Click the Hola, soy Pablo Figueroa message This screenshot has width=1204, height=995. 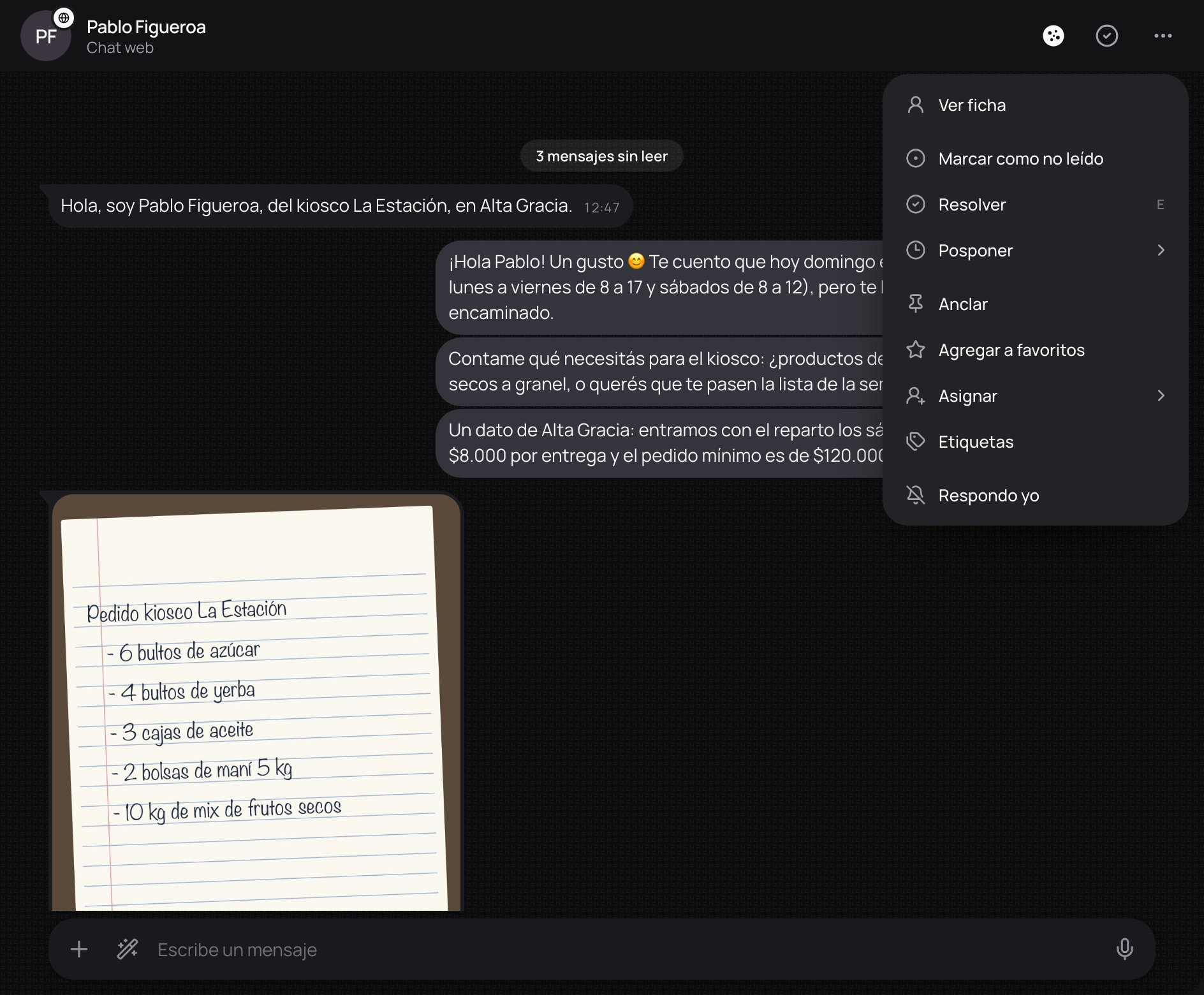tap(341, 206)
